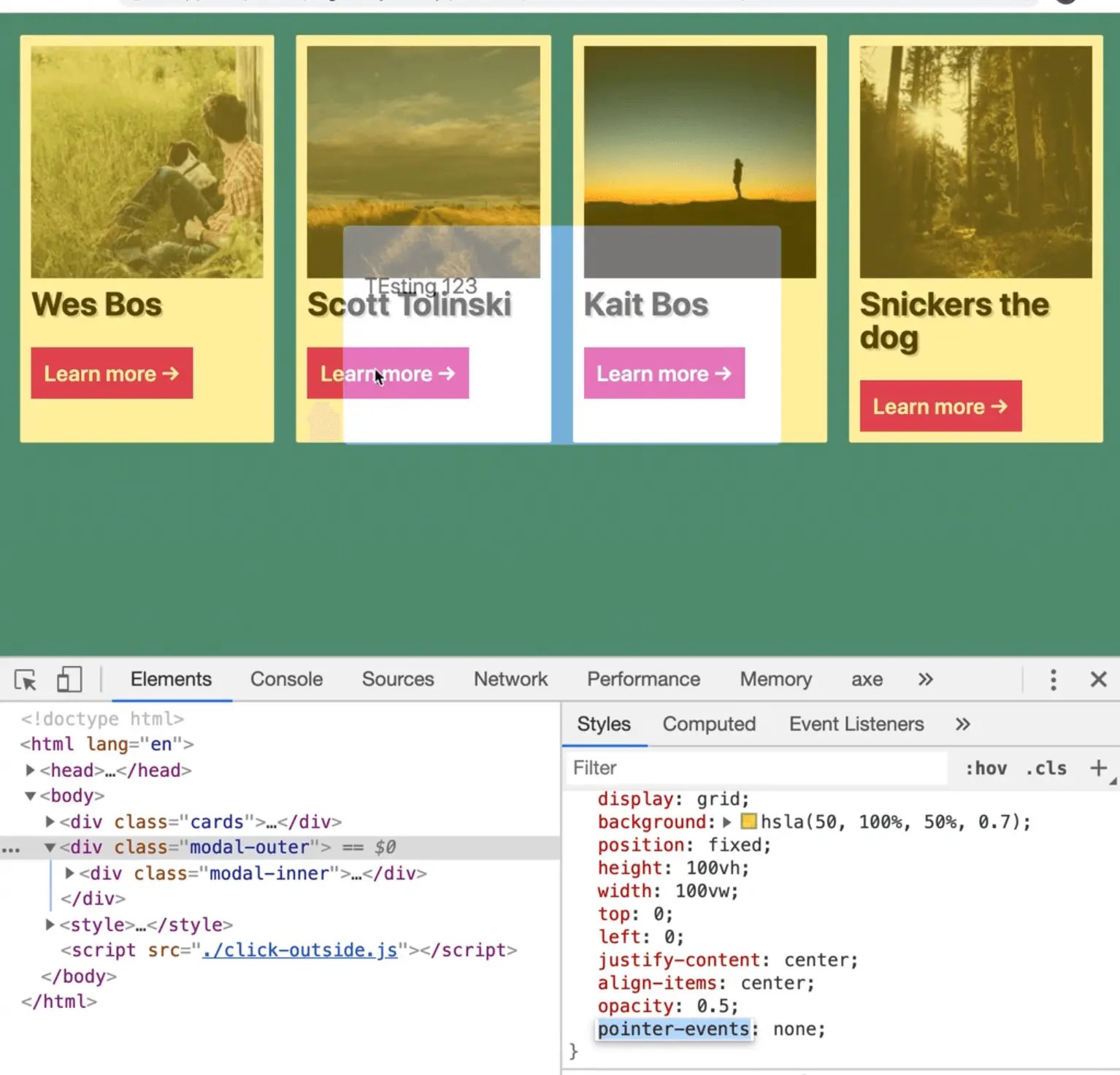1120x1075 pixels.
Task: Open the background hsla color swatch
Action: tap(748, 822)
